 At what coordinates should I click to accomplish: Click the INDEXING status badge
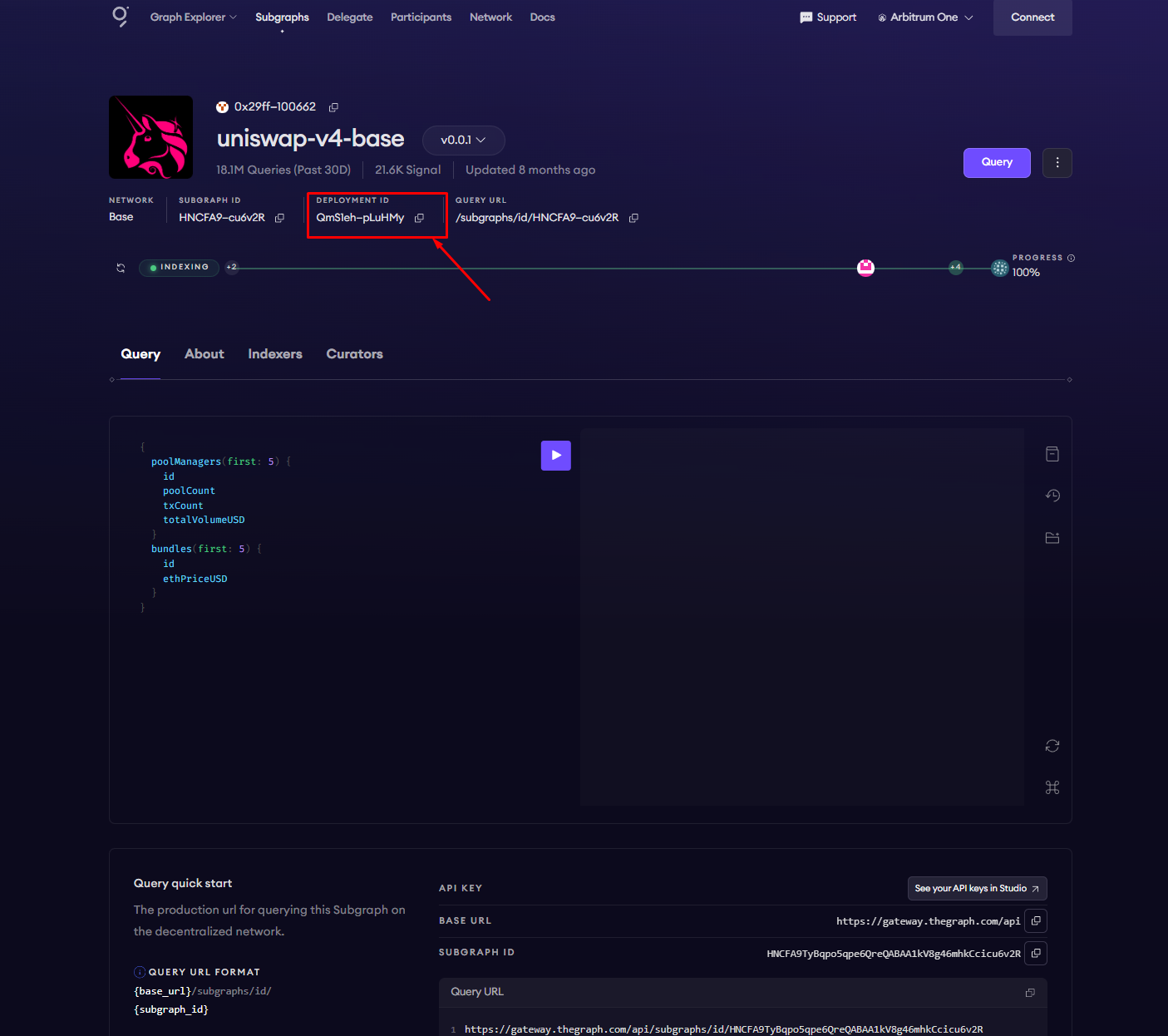(179, 268)
